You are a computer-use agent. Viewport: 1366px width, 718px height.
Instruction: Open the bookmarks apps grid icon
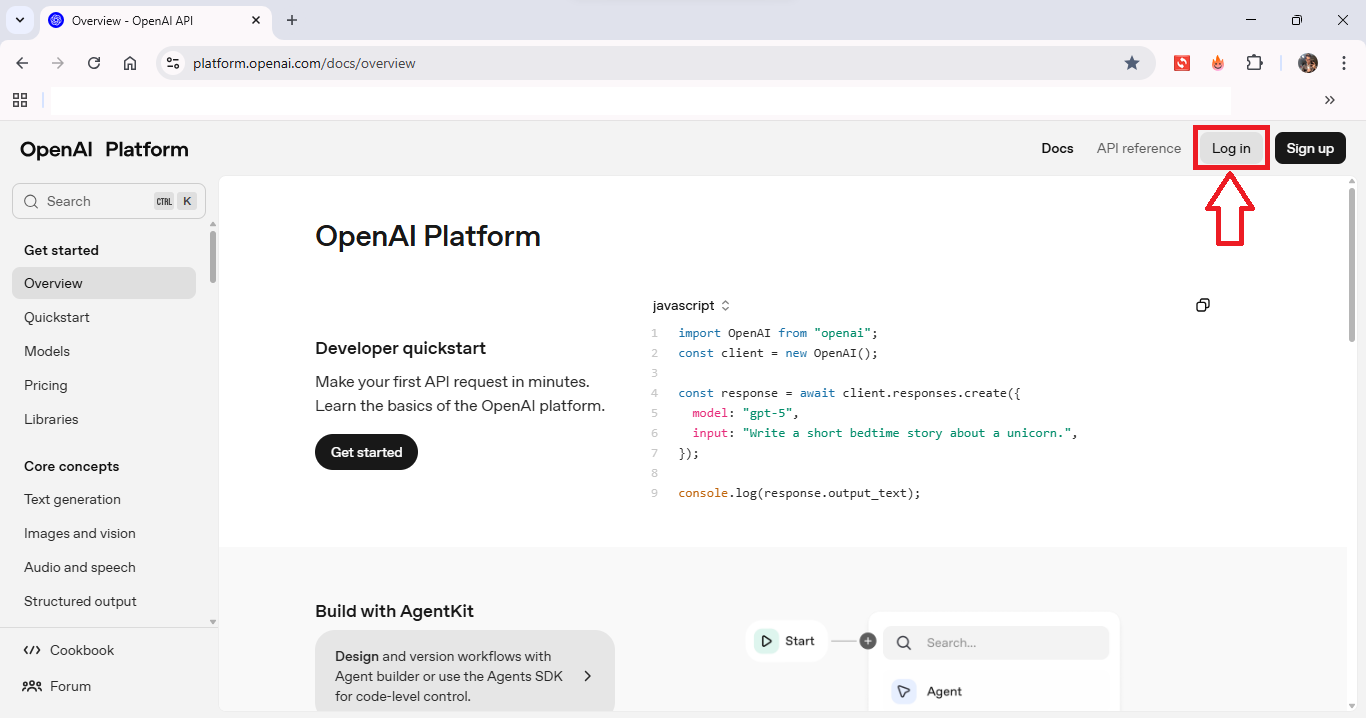coord(20,100)
